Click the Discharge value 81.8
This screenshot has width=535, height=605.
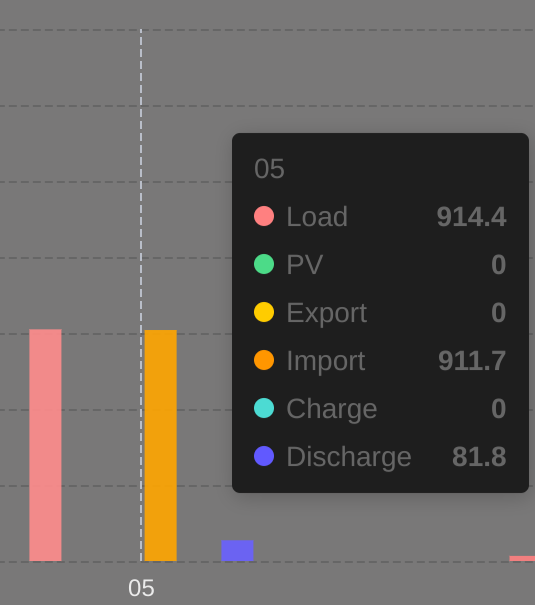click(479, 456)
